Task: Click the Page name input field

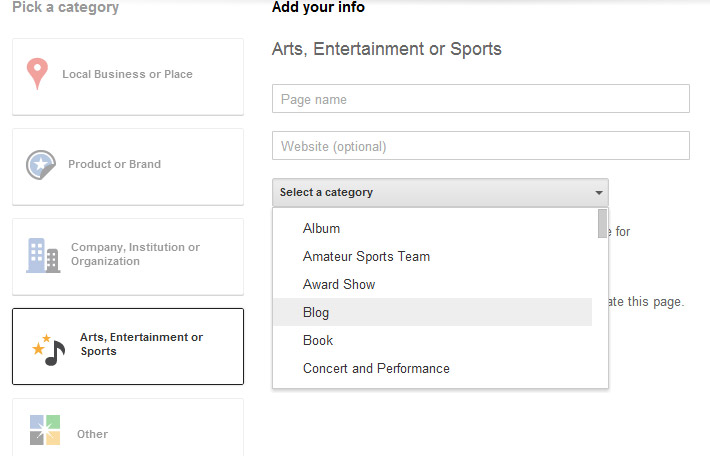Action: pos(480,99)
